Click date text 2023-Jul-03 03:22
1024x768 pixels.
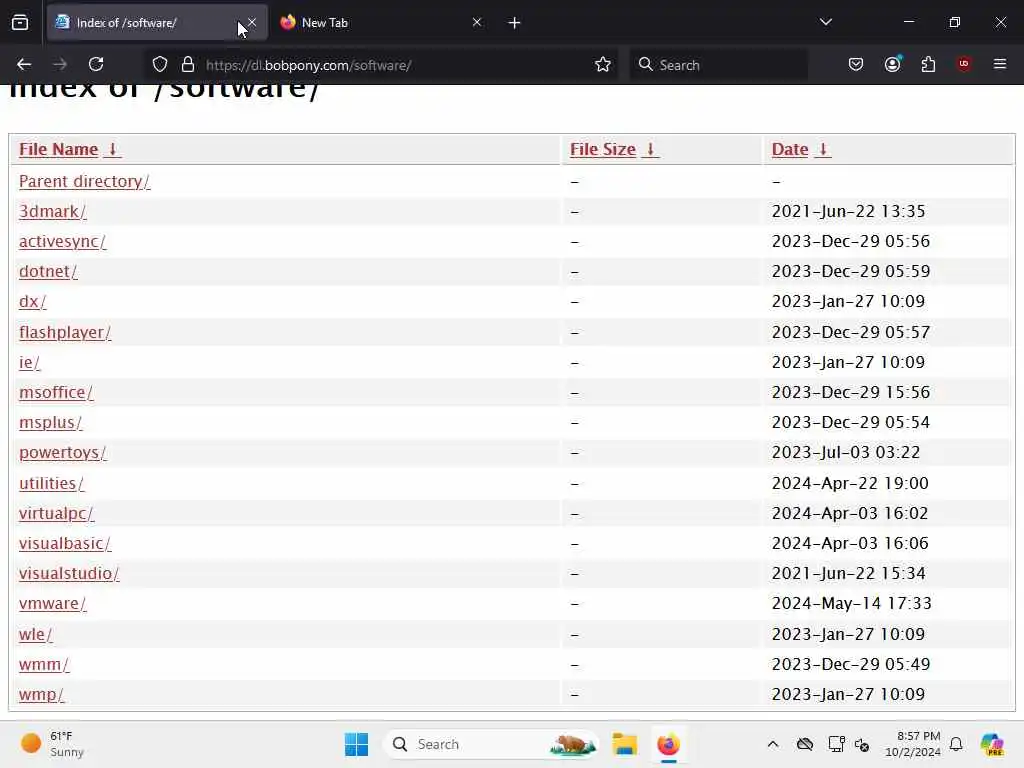pyautogui.click(x=846, y=453)
